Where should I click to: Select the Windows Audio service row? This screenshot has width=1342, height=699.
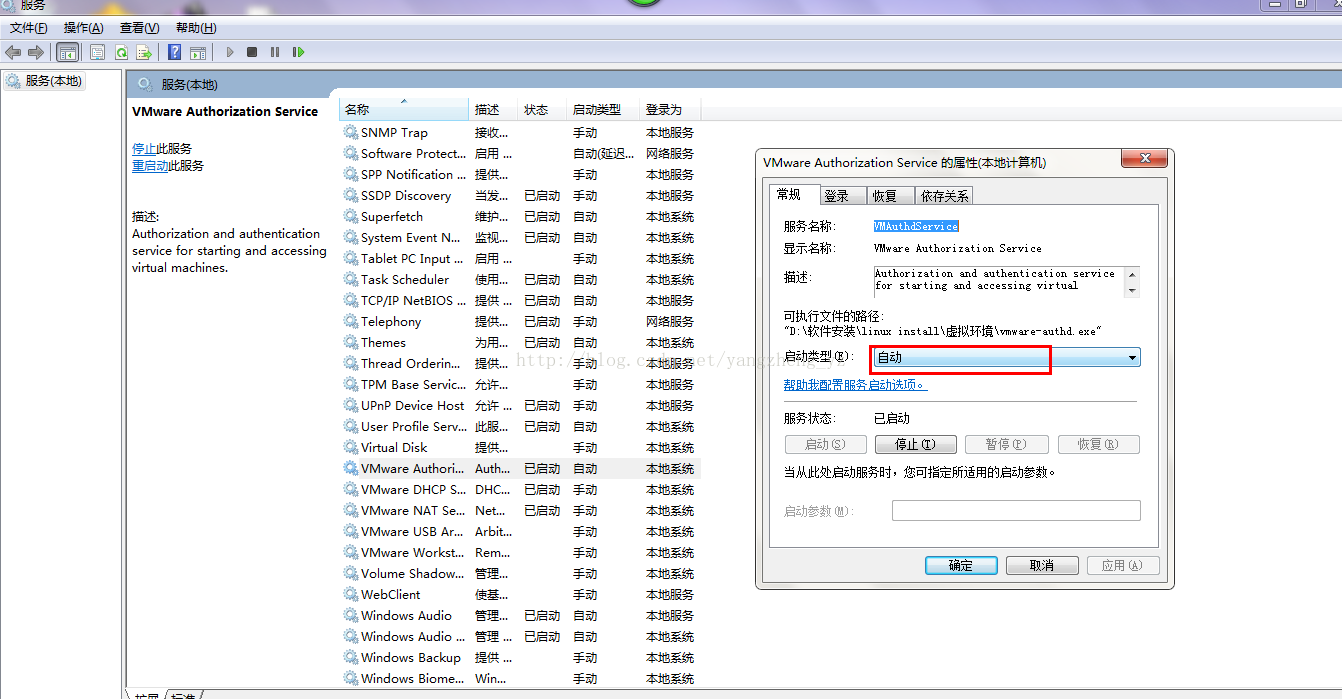520,615
